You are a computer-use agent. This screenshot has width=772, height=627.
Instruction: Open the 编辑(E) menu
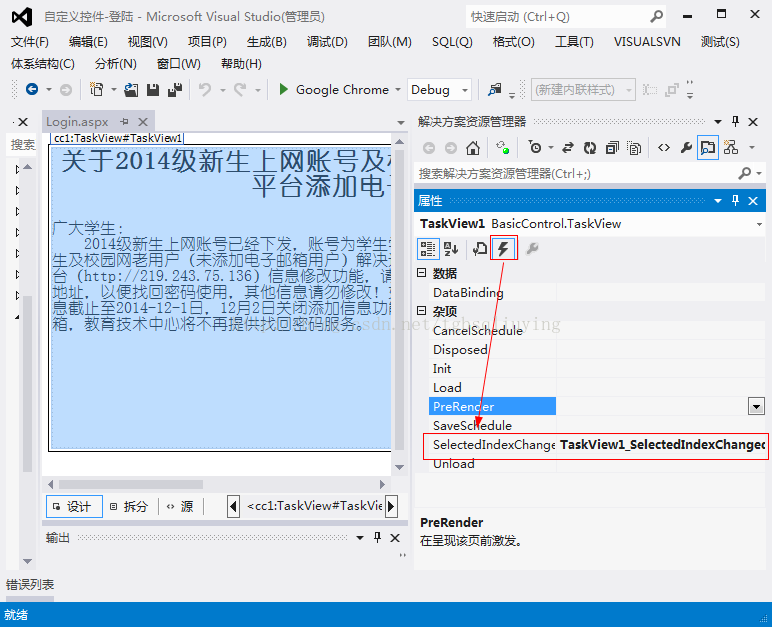[88, 42]
